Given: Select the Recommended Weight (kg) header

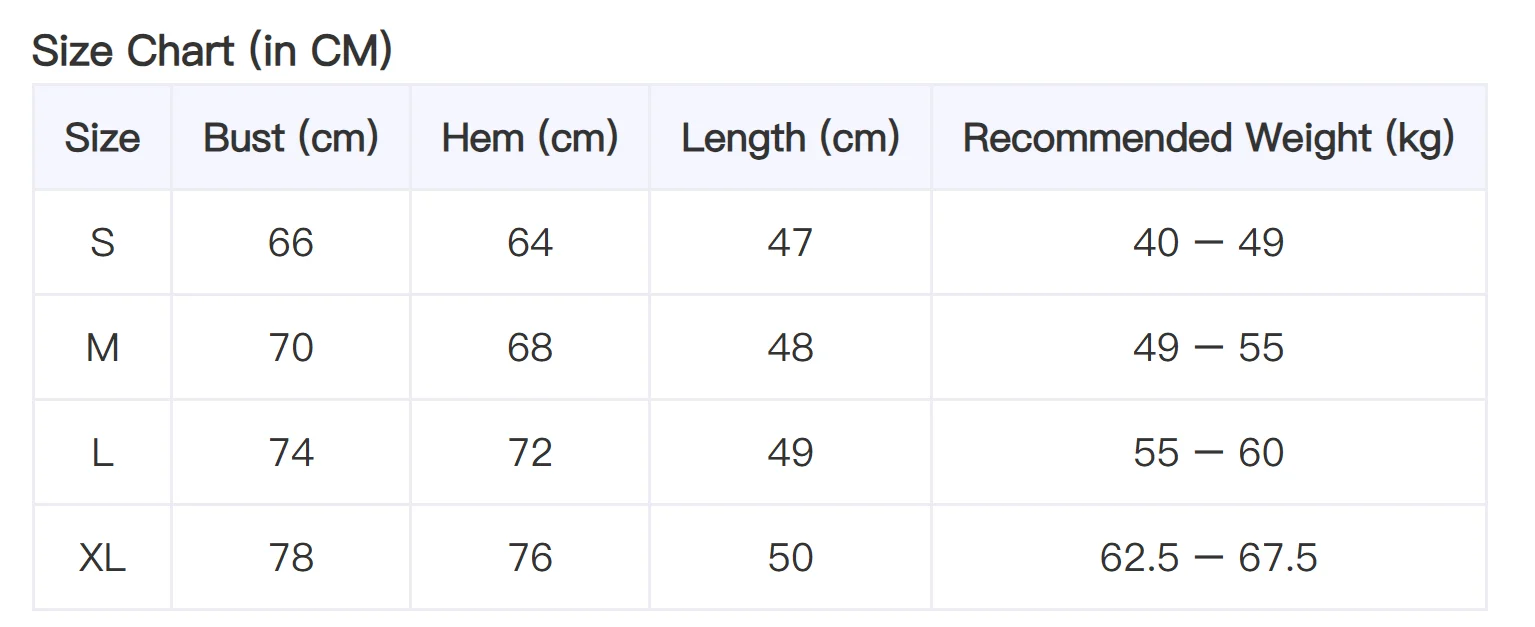Looking at the screenshot, I should (1208, 138).
